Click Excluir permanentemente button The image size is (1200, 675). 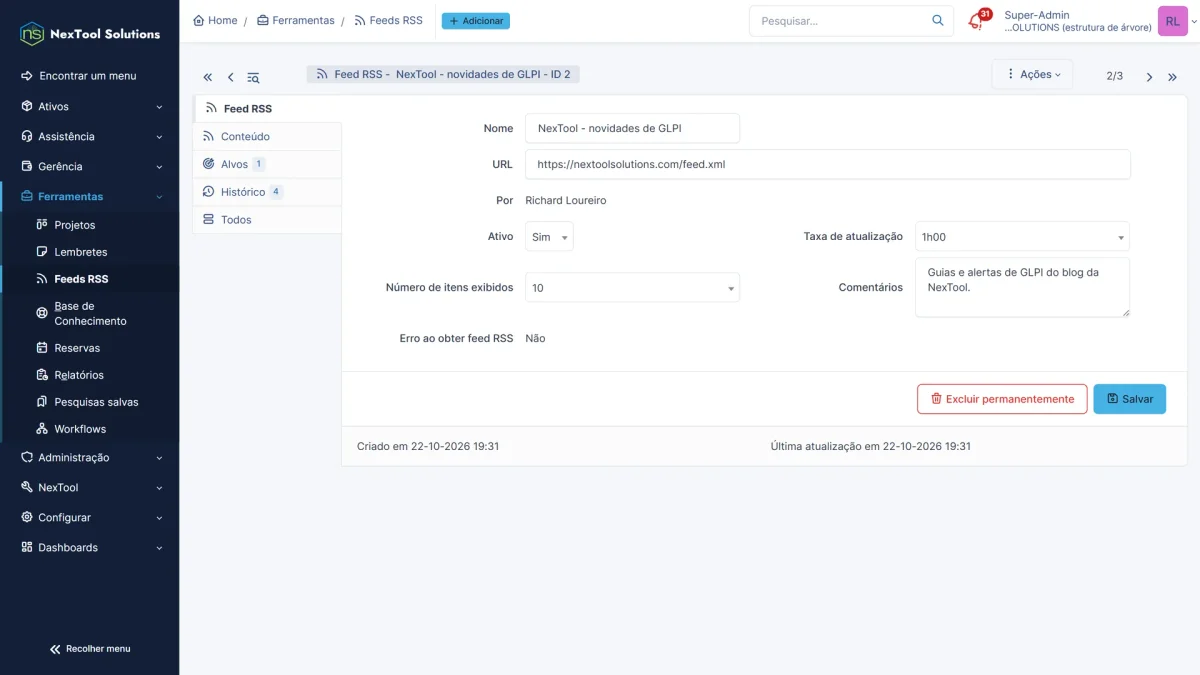(x=1002, y=399)
